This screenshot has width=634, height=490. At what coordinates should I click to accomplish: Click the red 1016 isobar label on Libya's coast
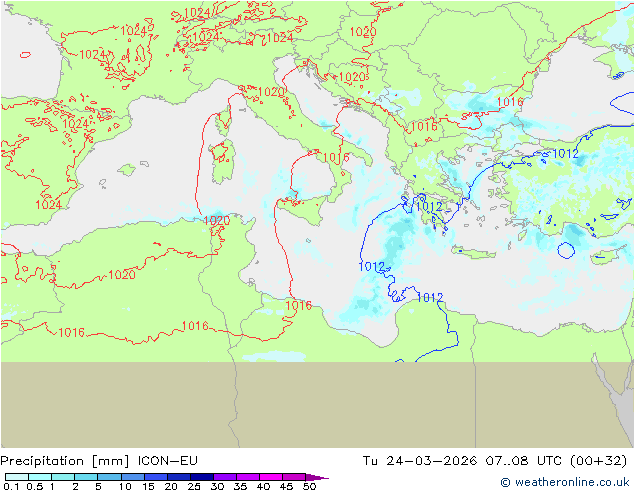tap(298, 305)
